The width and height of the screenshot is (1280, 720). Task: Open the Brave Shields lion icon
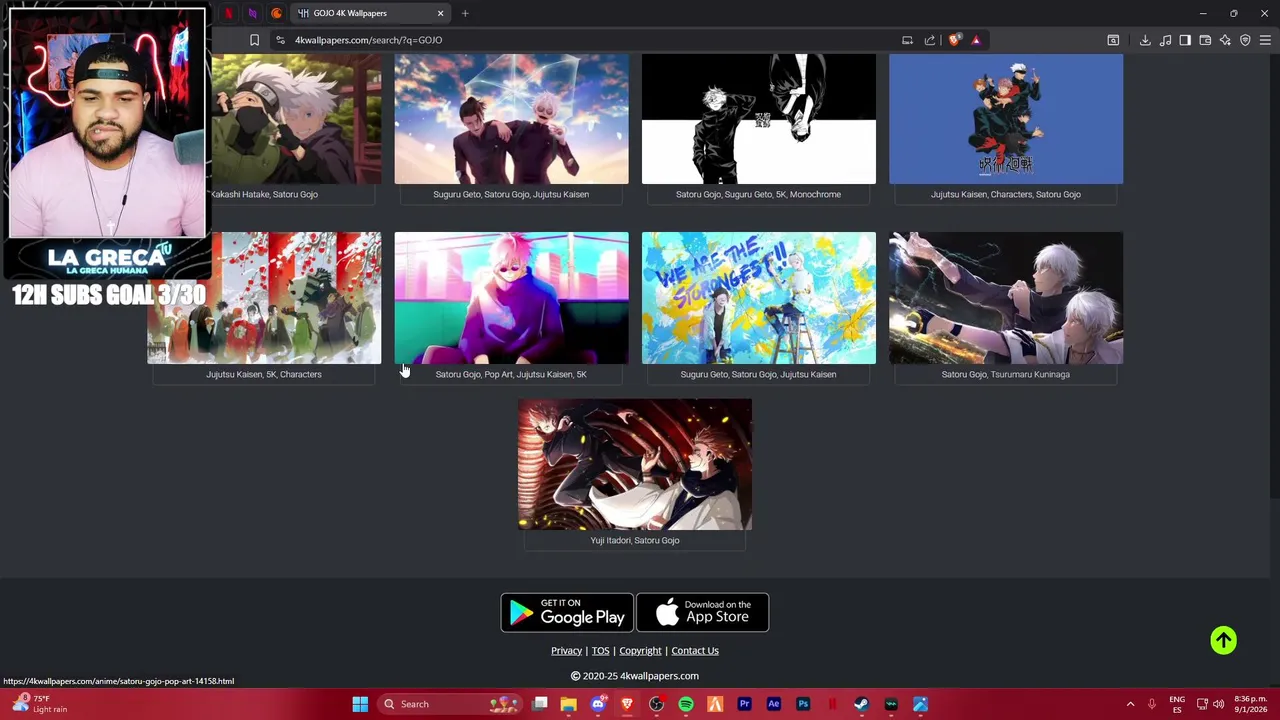click(x=954, y=40)
